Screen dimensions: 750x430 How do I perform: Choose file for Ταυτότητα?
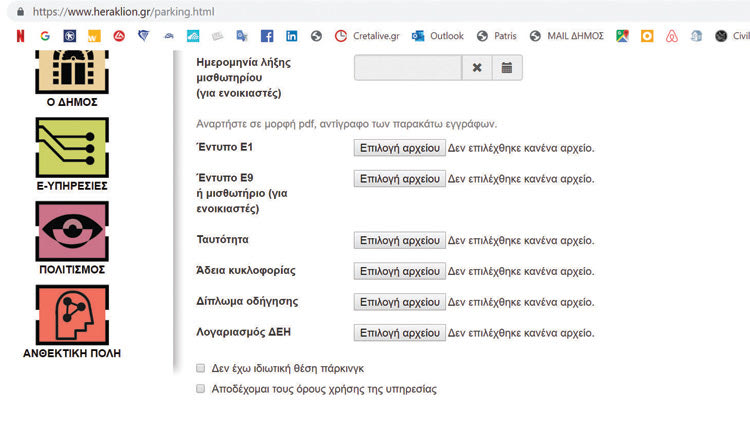(399, 240)
